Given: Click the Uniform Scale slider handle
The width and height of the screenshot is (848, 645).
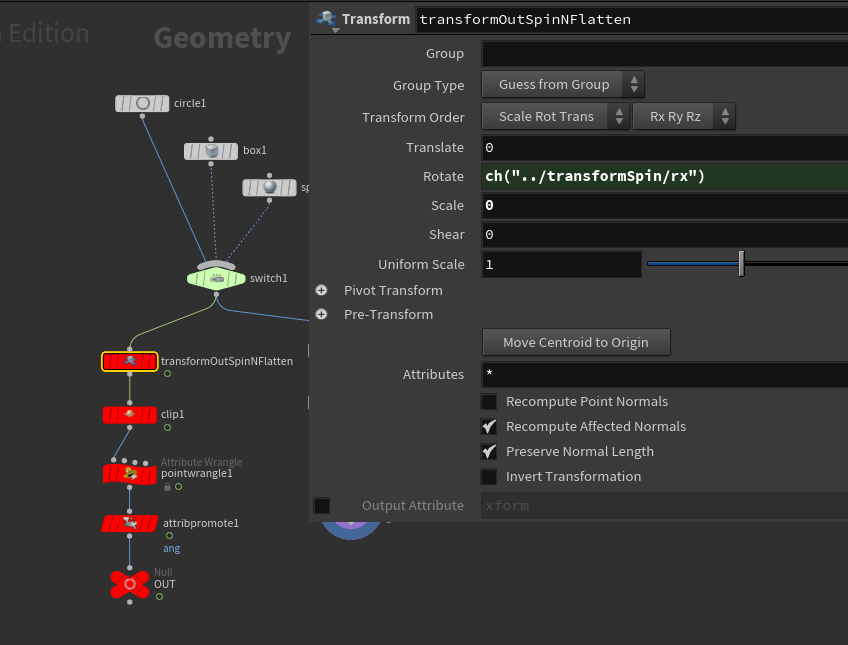Looking at the screenshot, I should (x=741, y=264).
